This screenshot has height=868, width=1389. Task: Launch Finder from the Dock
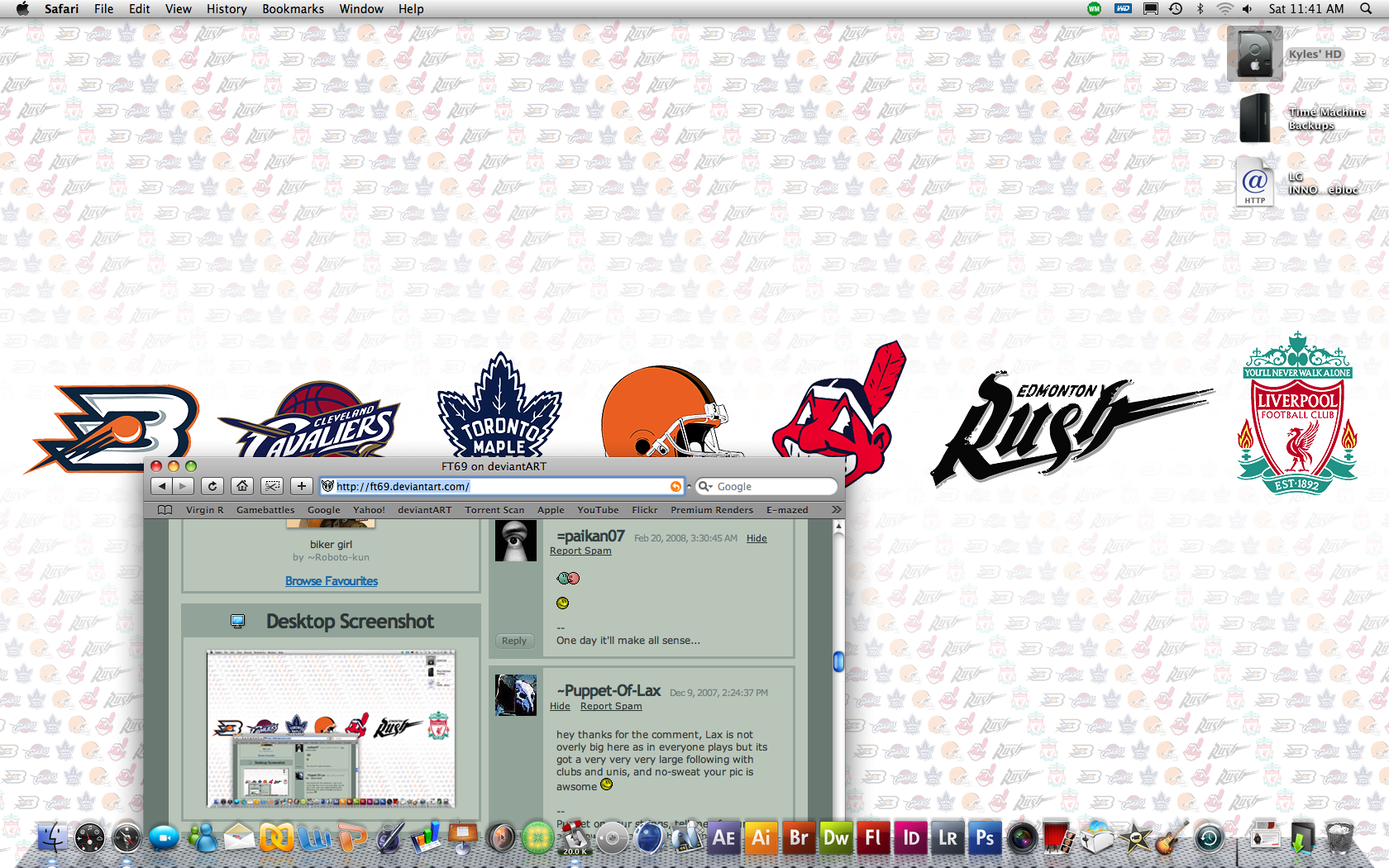pos(53,837)
